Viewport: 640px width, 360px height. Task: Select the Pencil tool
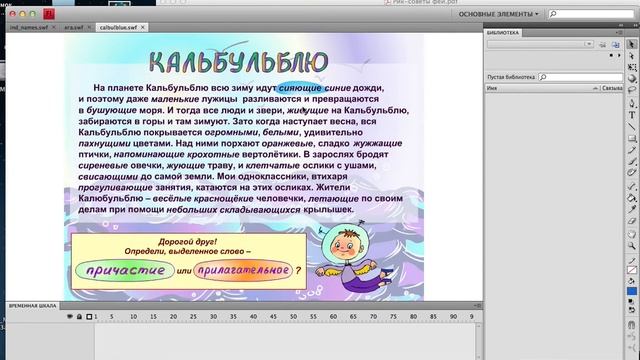click(x=631, y=150)
